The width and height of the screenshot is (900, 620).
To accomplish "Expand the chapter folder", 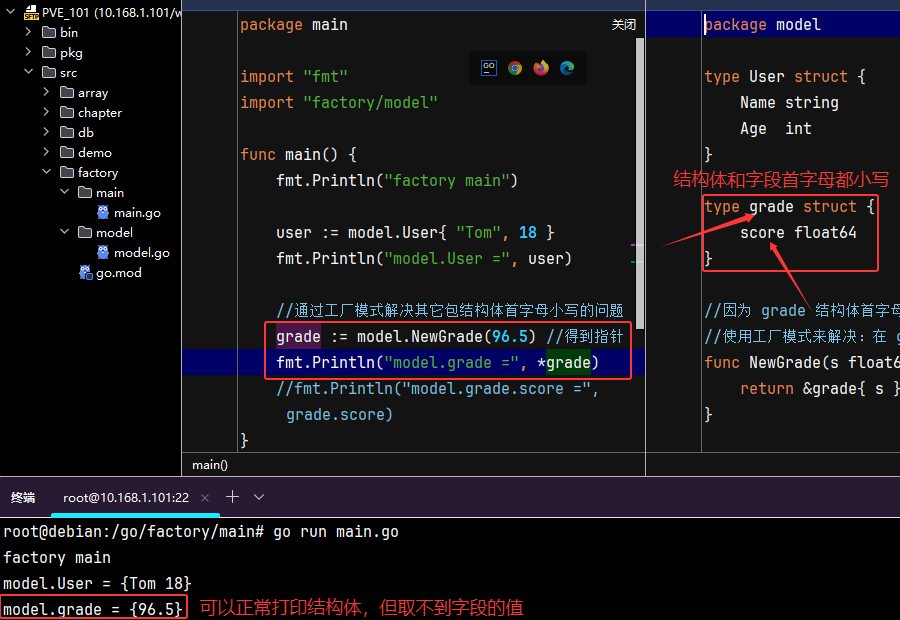I will [46, 112].
